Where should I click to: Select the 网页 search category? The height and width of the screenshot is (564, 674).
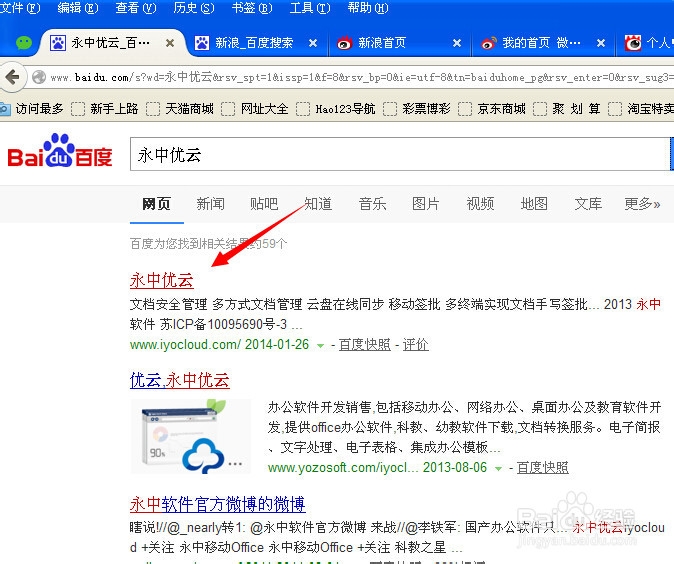(x=156, y=204)
